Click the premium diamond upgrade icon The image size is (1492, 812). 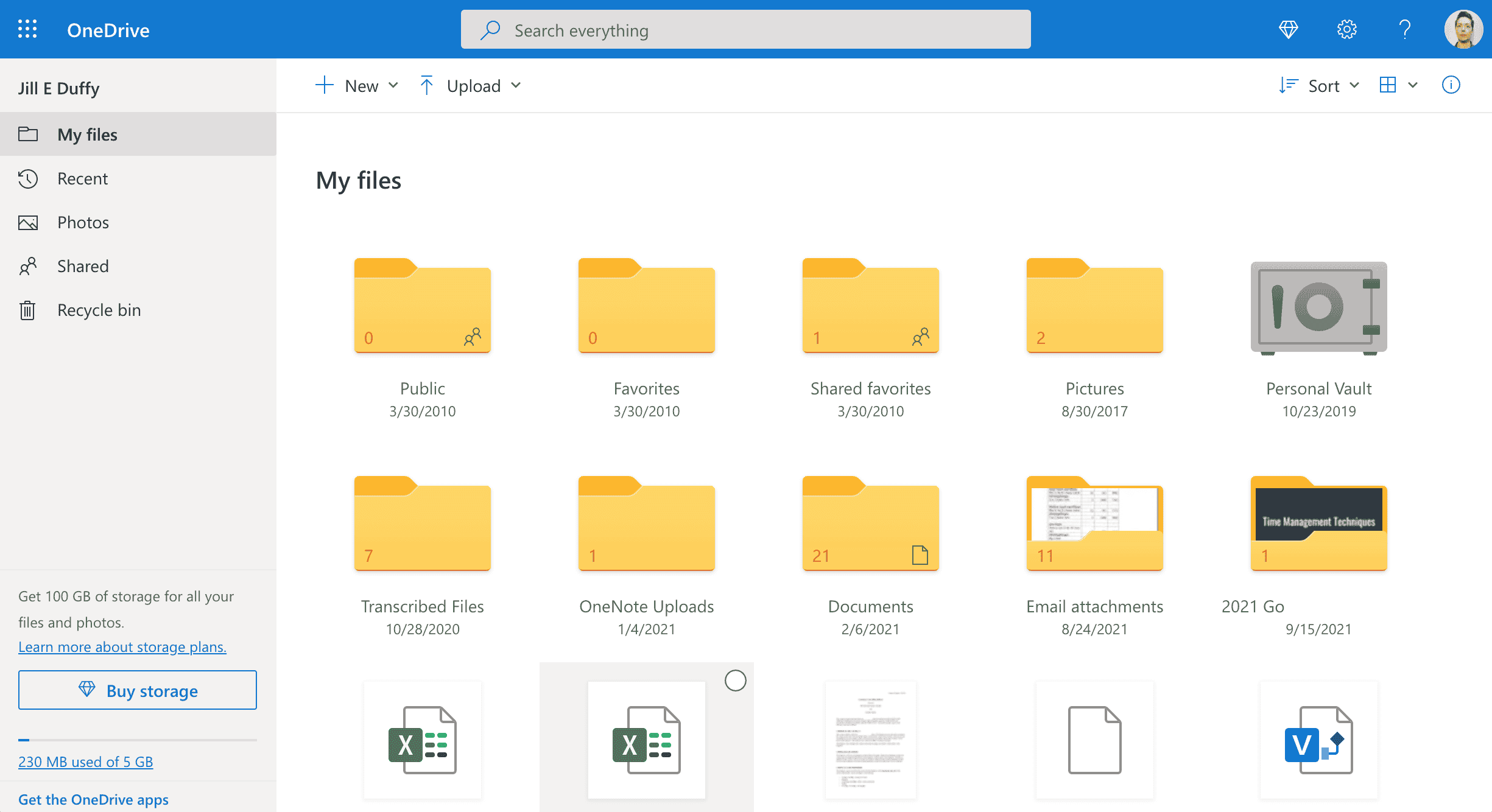(x=1289, y=29)
